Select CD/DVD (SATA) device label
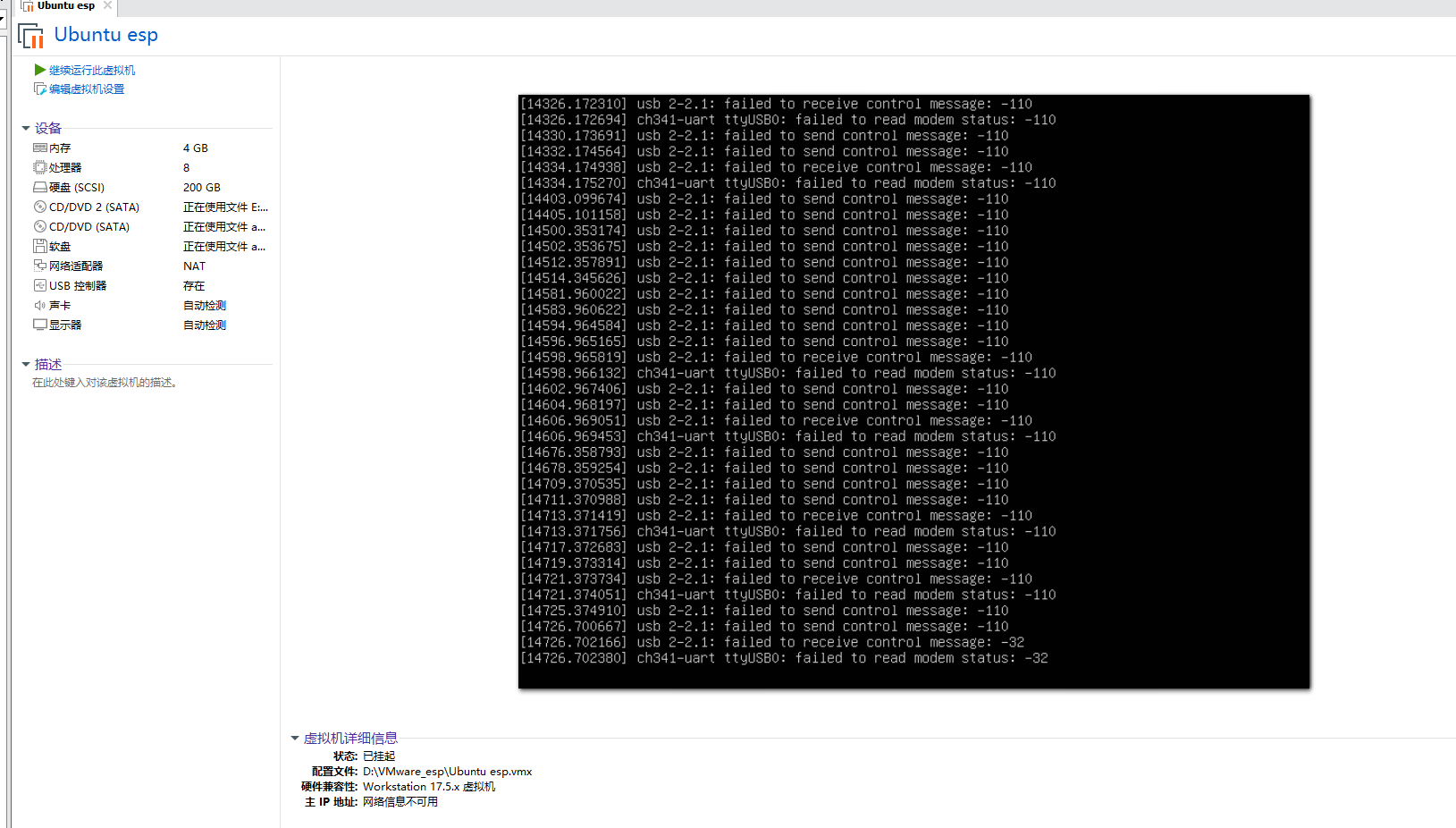 [89, 226]
